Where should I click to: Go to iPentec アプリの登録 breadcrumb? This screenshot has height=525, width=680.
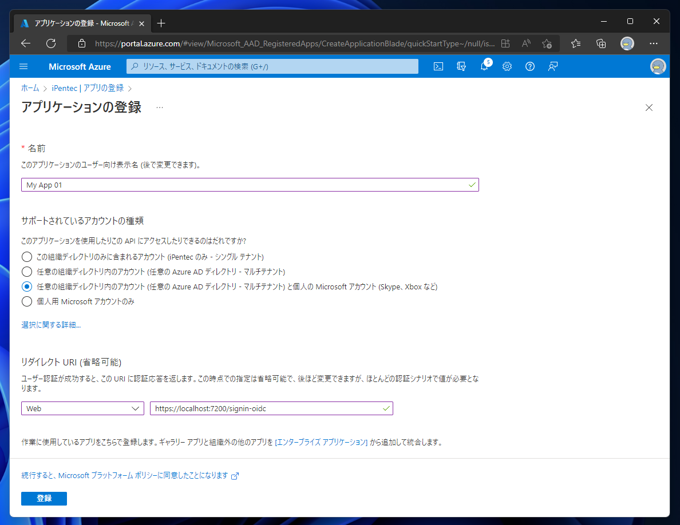click(x=88, y=88)
